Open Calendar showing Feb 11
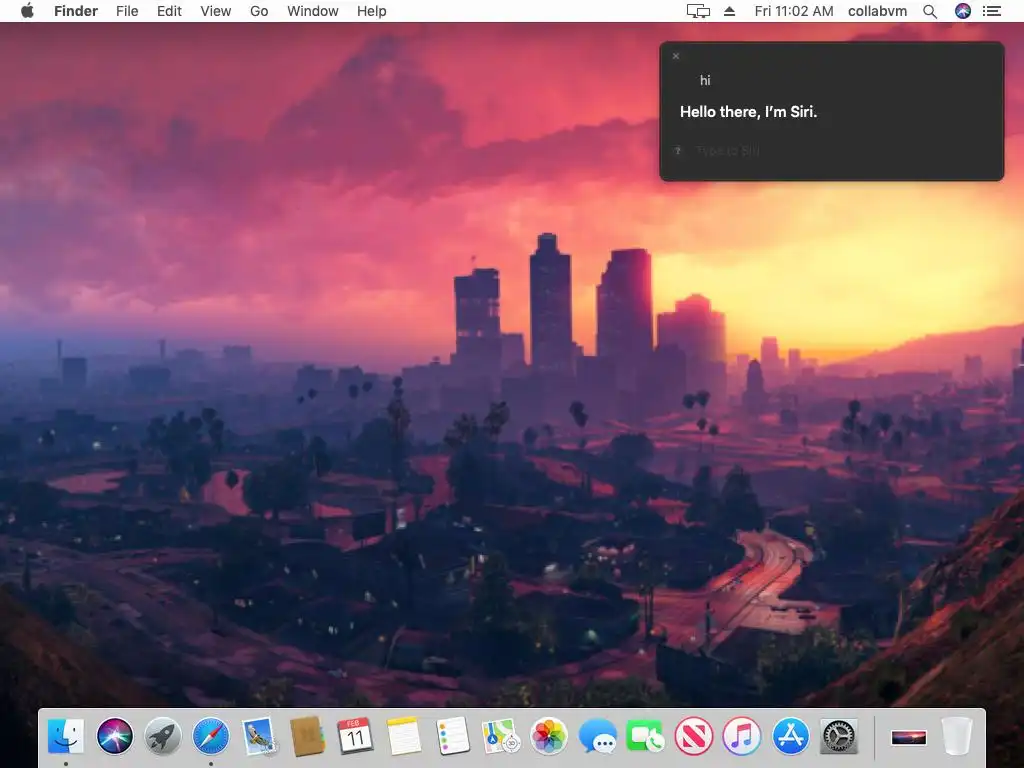The height and width of the screenshot is (768, 1024). [355, 736]
